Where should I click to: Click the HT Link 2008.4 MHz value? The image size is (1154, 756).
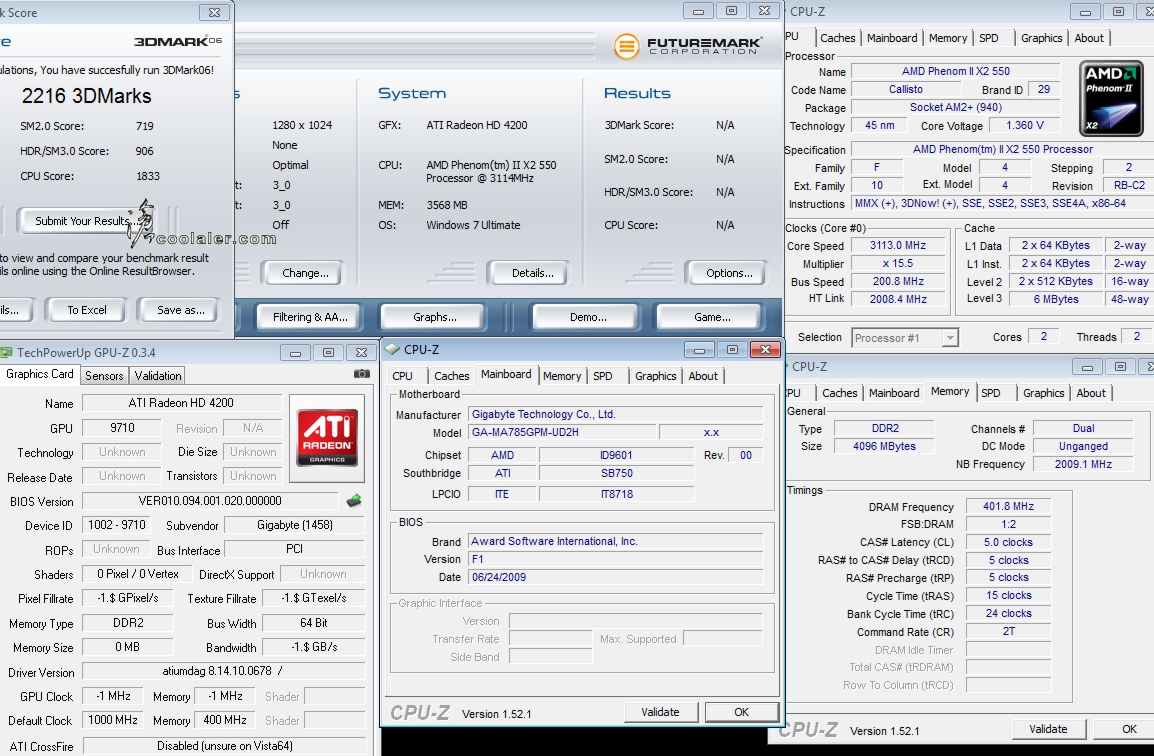point(897,299)
